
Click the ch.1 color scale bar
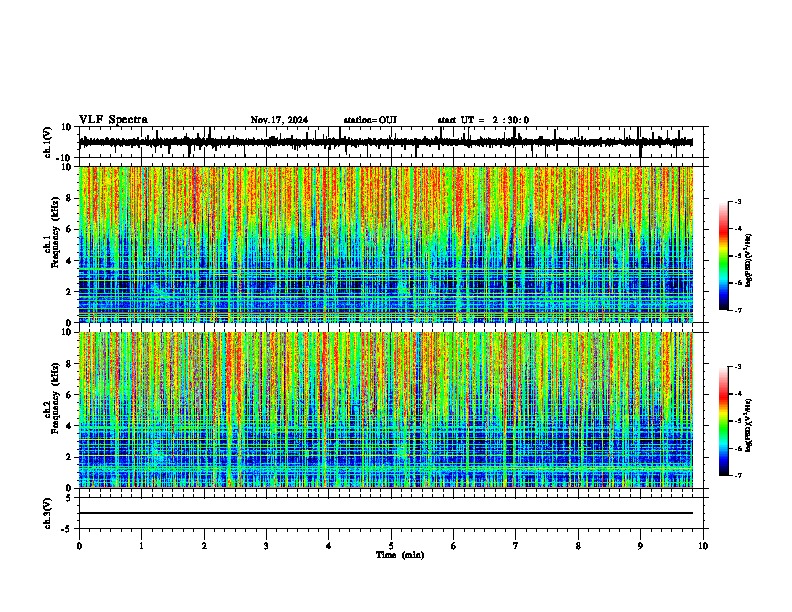pos(723,256)
